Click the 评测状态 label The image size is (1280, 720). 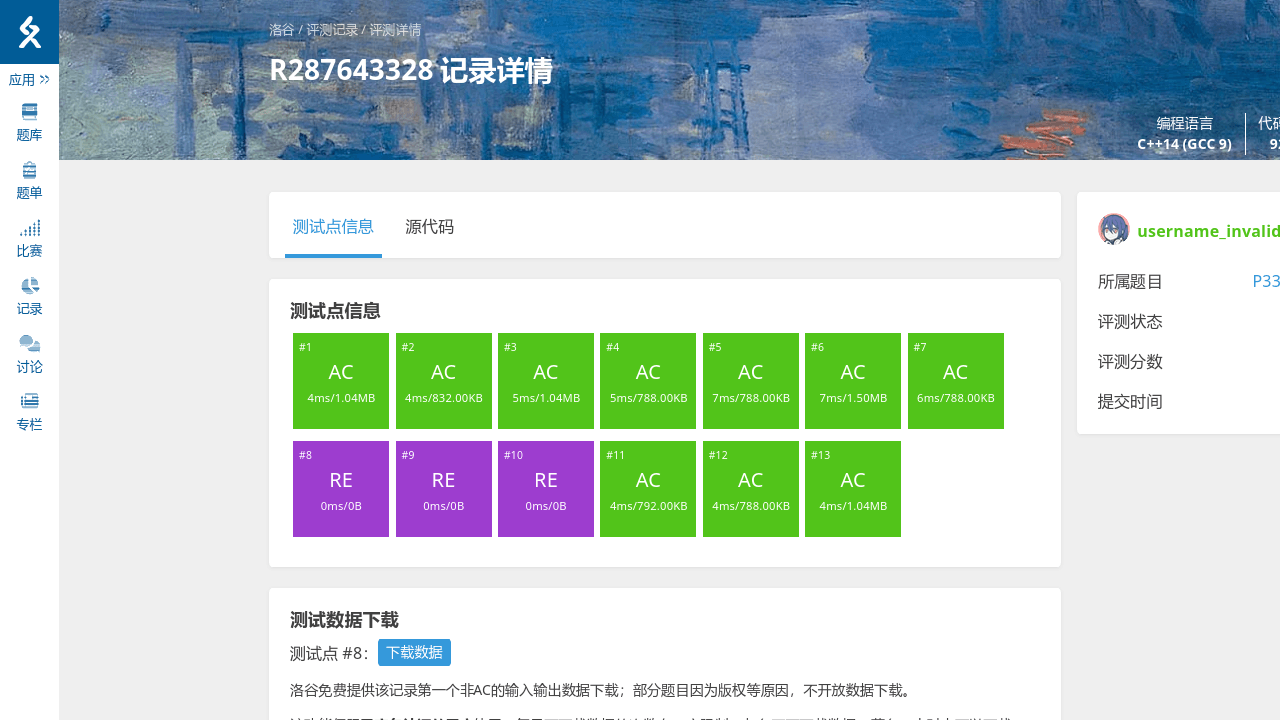(1130, 322)
